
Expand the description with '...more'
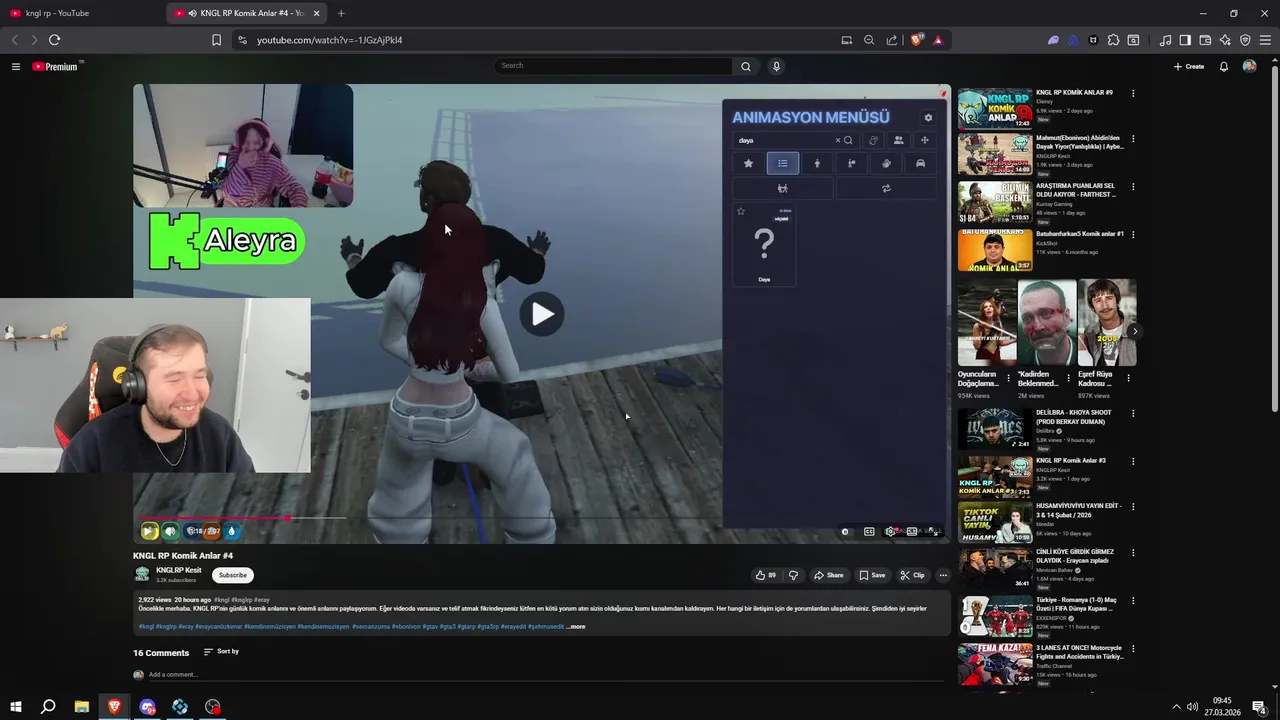click(575, 627)
